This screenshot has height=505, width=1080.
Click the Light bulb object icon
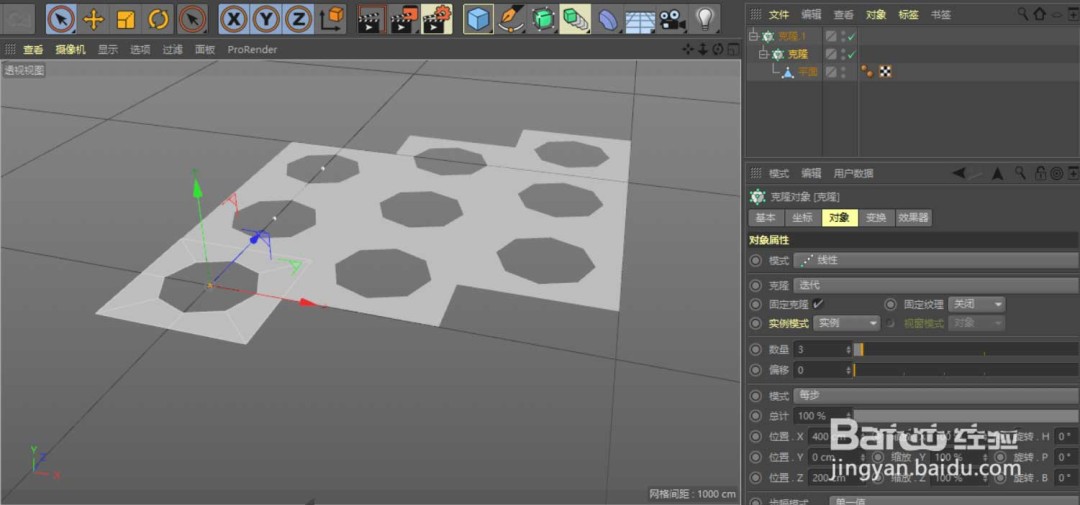coord(705,18)
